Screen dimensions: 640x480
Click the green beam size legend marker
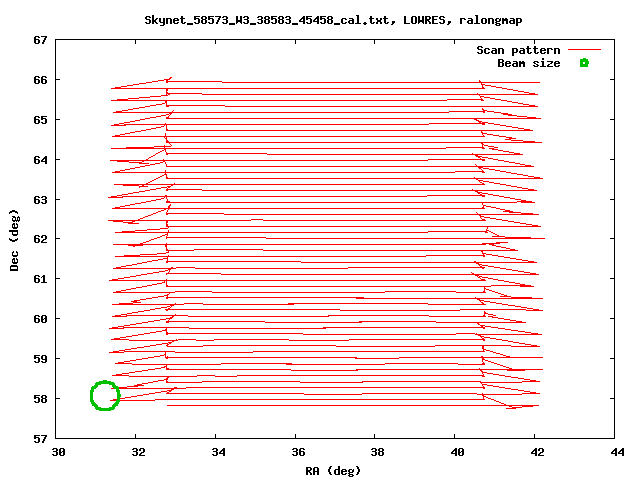pos(584,63)
